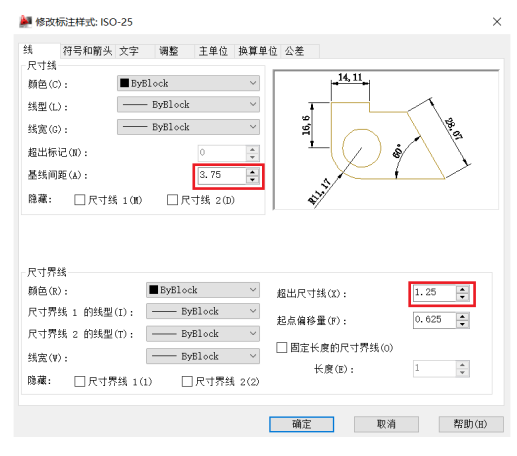
Task: Open the 主单位 tab
Action: [214, 51]
